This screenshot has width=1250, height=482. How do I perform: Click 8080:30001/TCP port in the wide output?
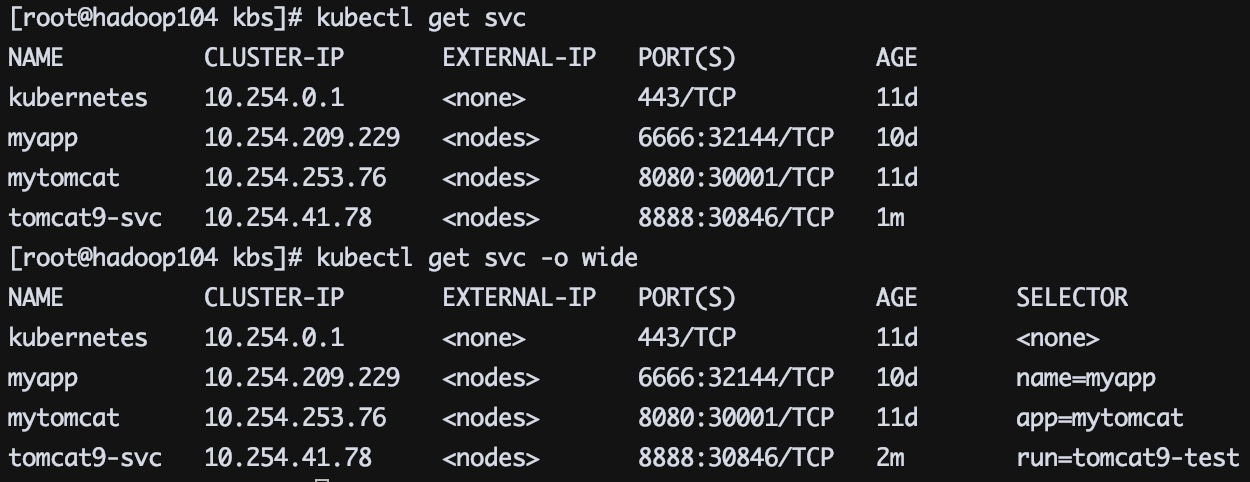[736, 418]
